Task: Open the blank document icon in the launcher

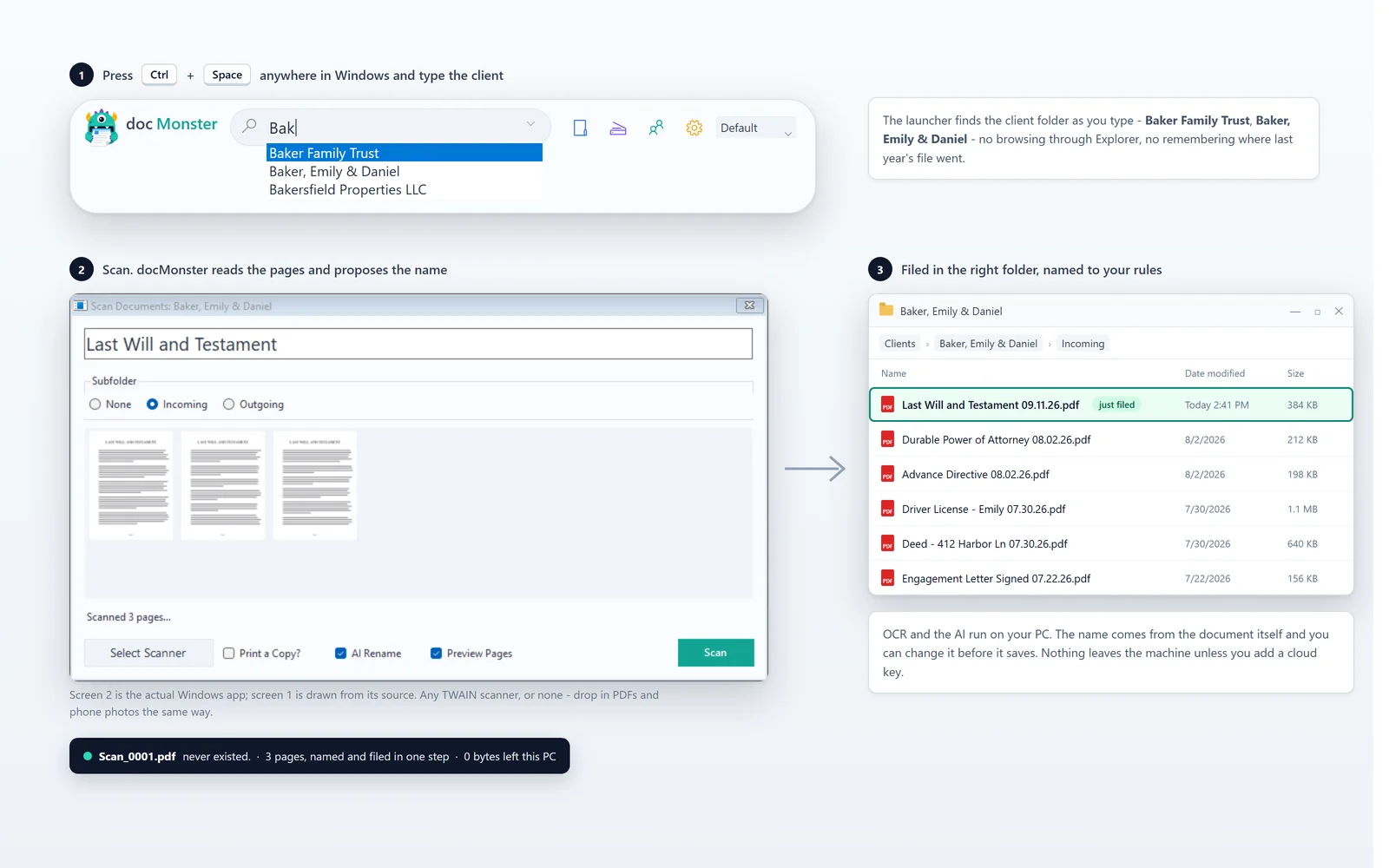Action: coord(580,128)
